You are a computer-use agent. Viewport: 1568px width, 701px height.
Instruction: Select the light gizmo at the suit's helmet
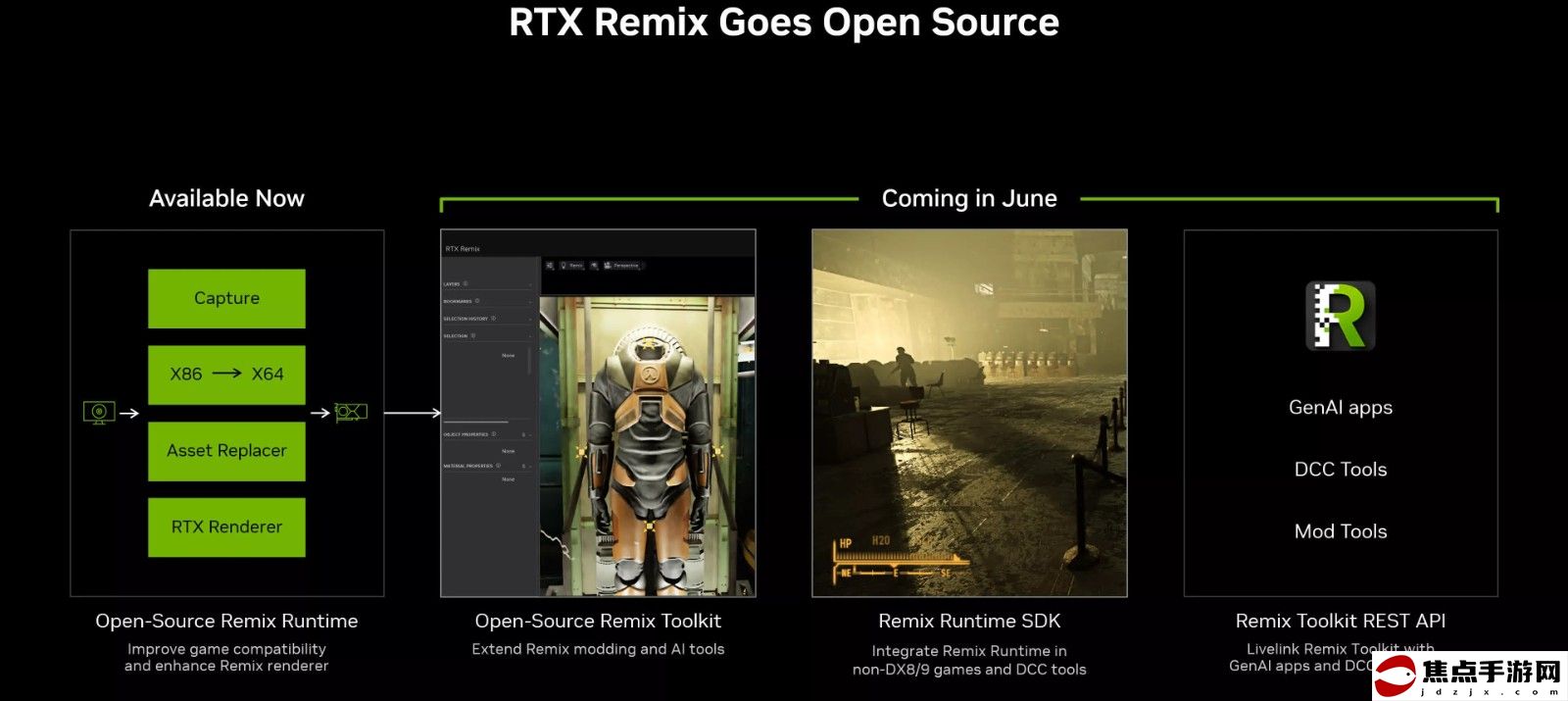(649, 343)
